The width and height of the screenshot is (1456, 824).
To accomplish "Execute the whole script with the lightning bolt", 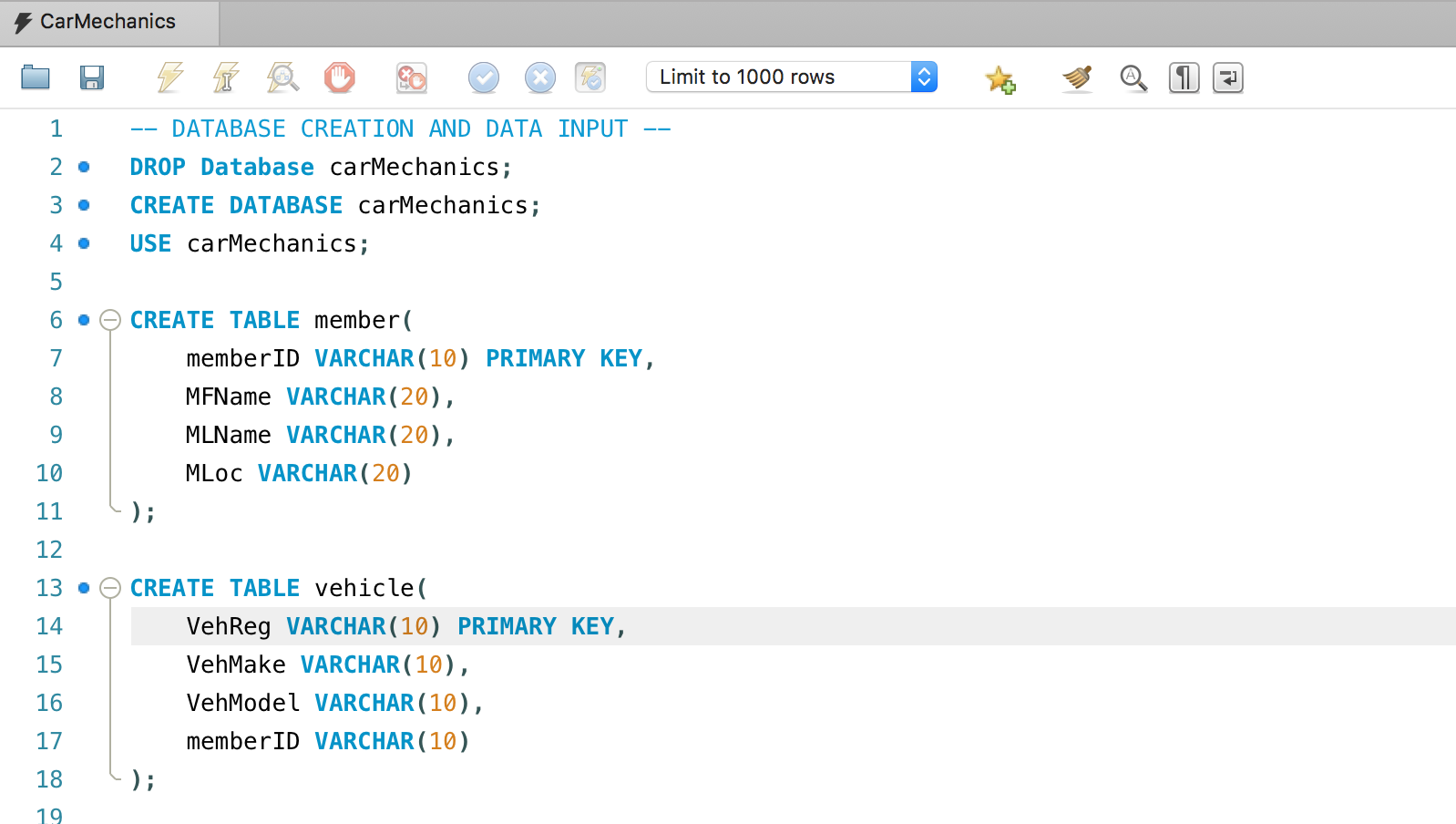I will click(x=169, y=77).
